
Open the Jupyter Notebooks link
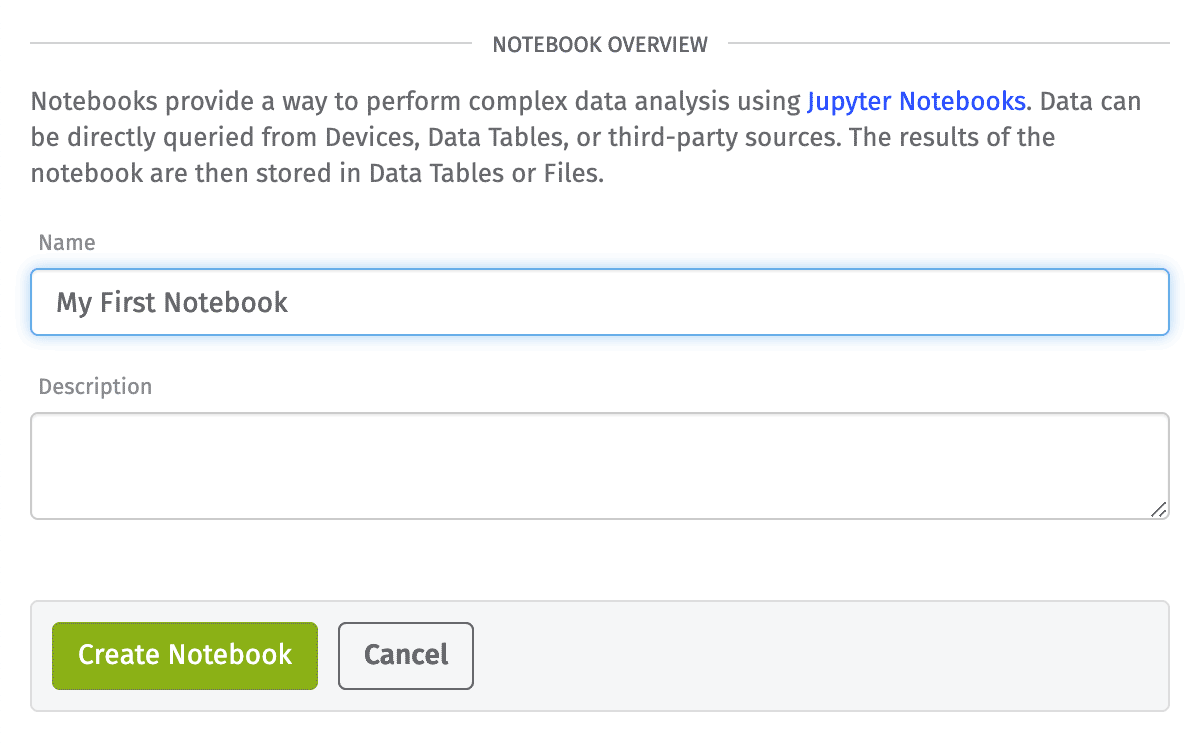(x=916, y=101)
